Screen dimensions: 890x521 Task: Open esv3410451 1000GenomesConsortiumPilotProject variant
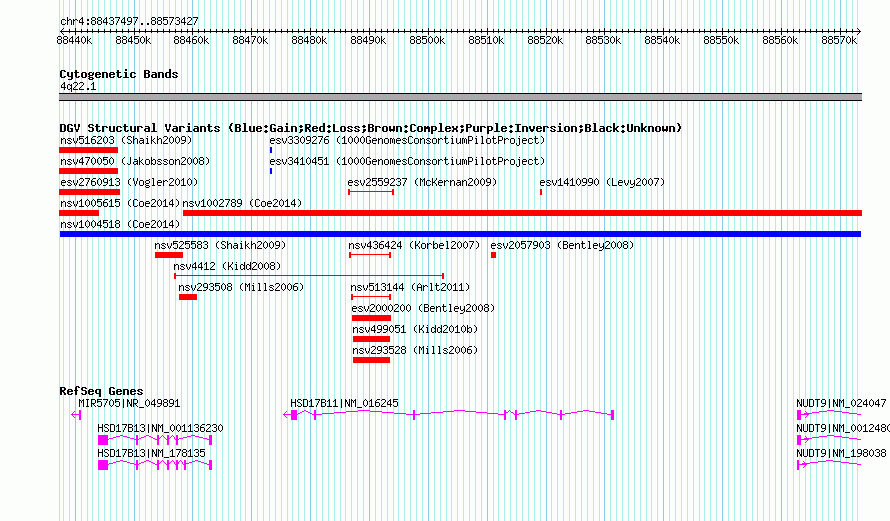[x=407, y=161]
